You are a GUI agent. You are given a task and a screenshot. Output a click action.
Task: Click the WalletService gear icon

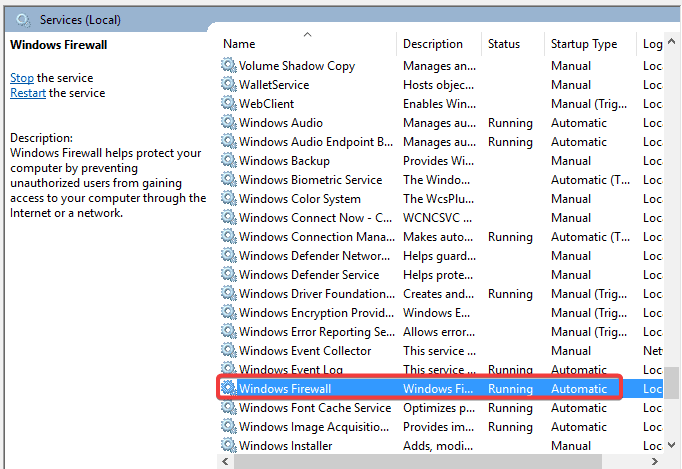228,84
